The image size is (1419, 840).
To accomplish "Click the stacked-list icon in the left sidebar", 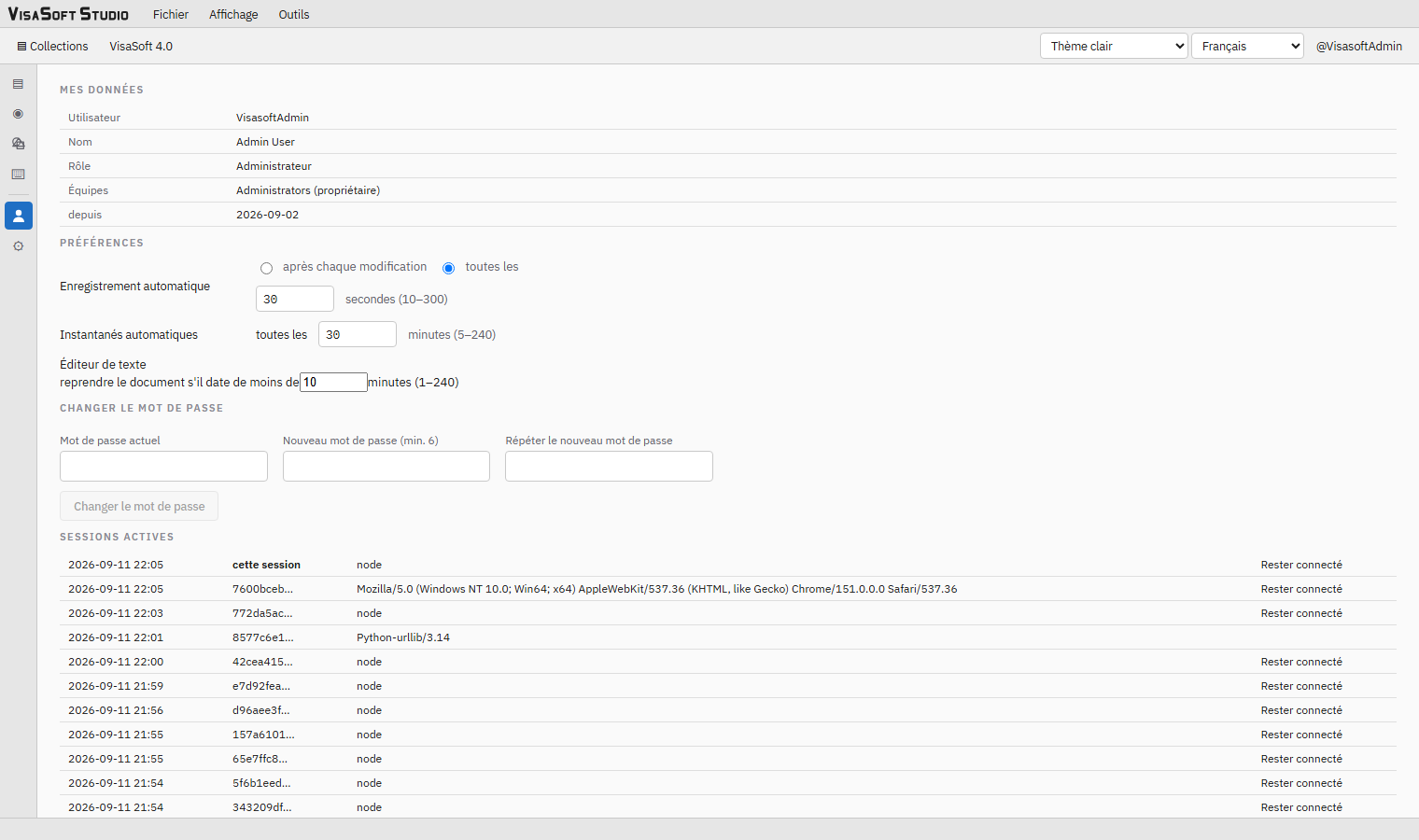I will pos(18,84).
